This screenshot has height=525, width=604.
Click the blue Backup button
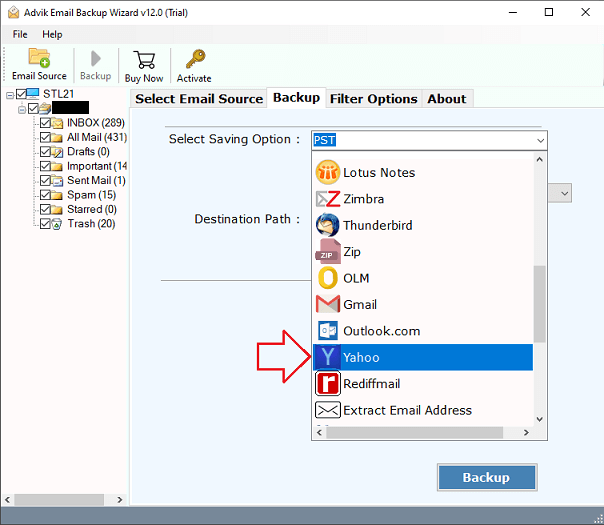click(x=487, y=477)
